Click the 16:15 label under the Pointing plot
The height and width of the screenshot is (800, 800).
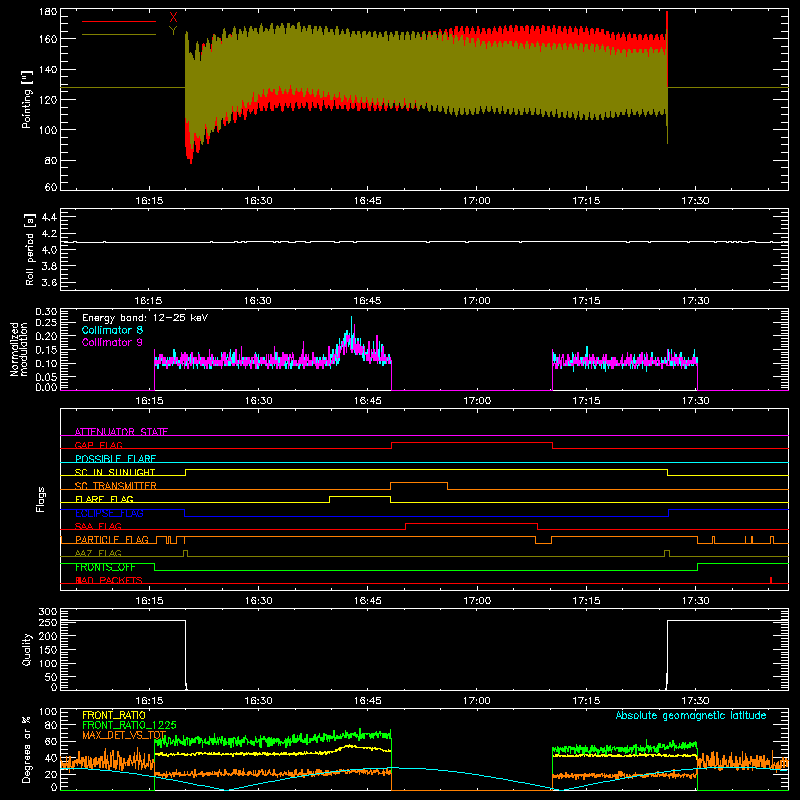click(x=149, y=201)
